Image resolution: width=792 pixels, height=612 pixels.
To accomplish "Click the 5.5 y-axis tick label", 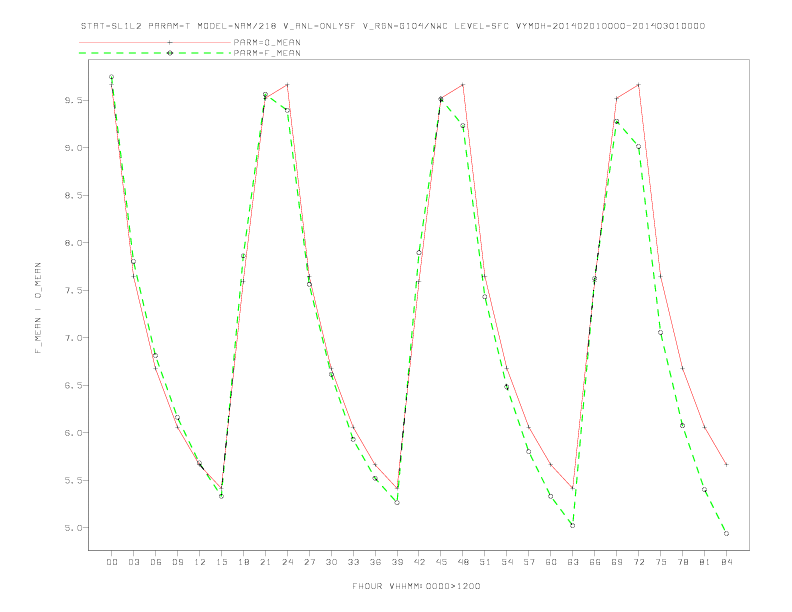I will [73, 480].
